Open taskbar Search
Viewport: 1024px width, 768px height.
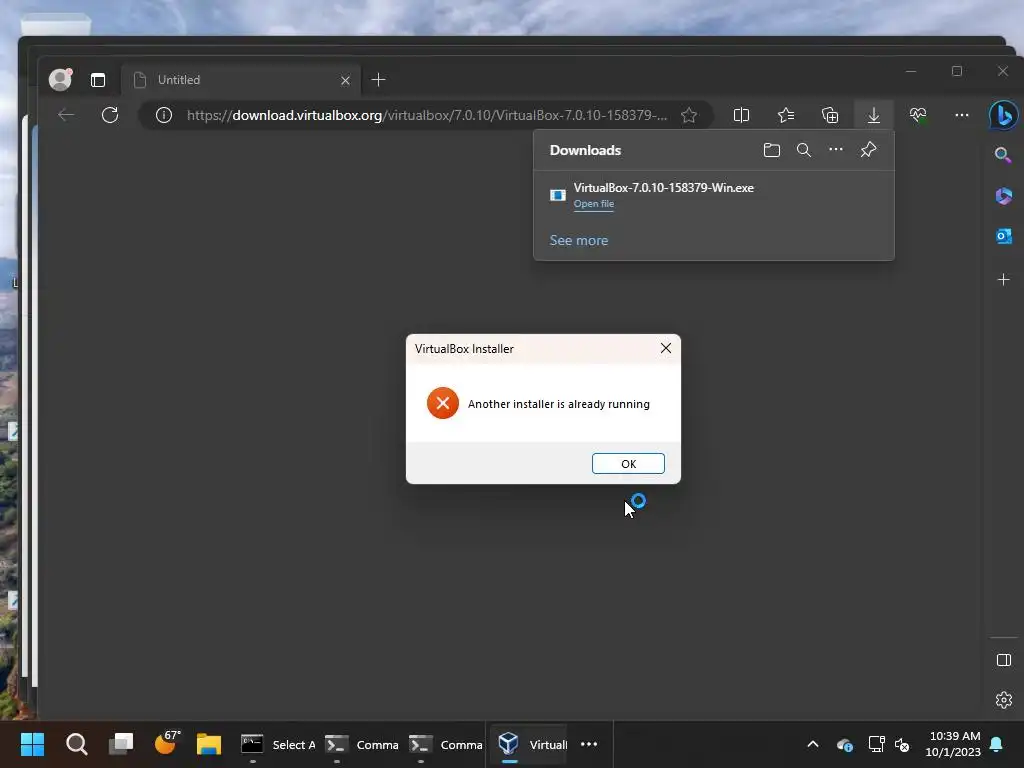click(76, 744)
